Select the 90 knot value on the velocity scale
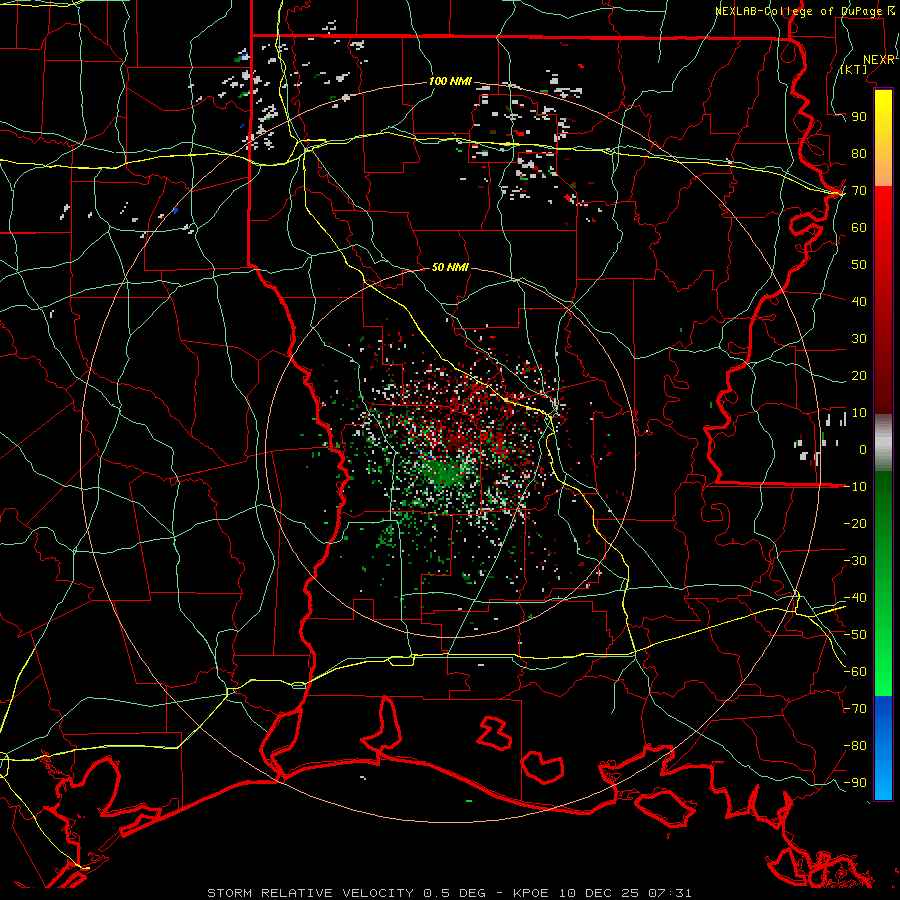900x900 pixels. 859,117
